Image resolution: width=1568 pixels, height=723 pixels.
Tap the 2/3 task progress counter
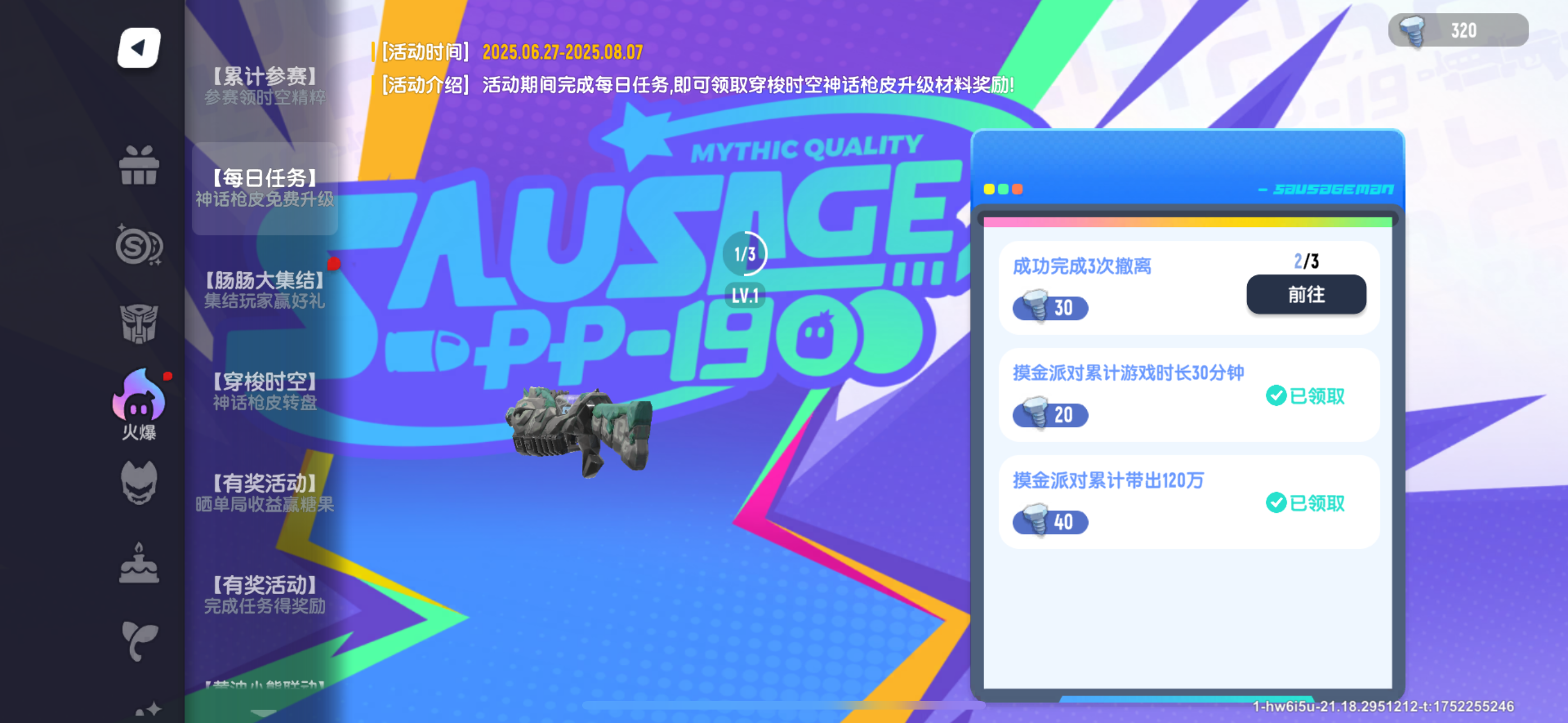1306,261
